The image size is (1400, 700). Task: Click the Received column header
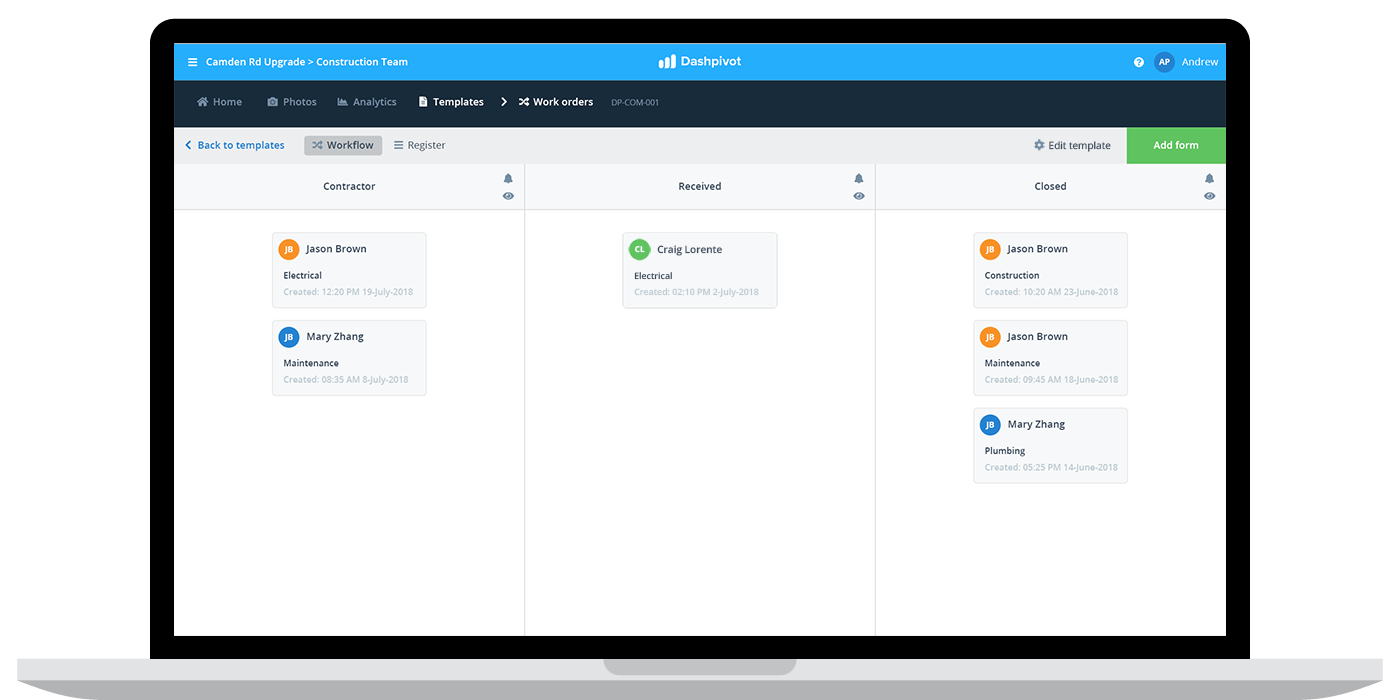pos(700,186)
